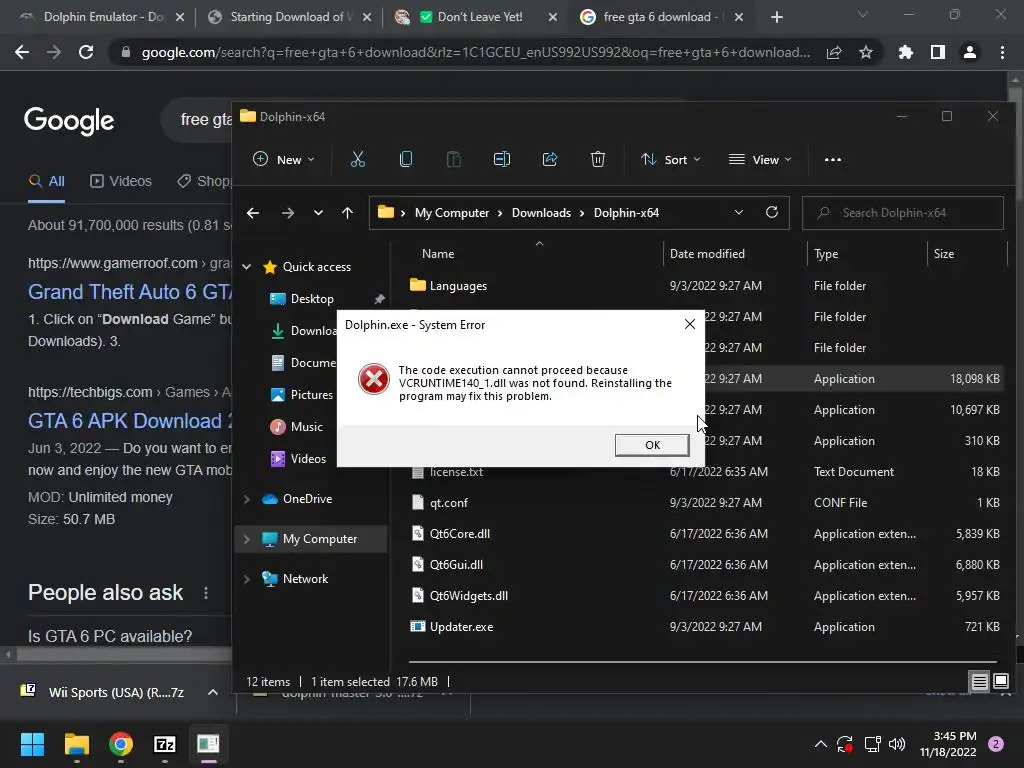Select Desktop in Quick access

pos(312,299)
